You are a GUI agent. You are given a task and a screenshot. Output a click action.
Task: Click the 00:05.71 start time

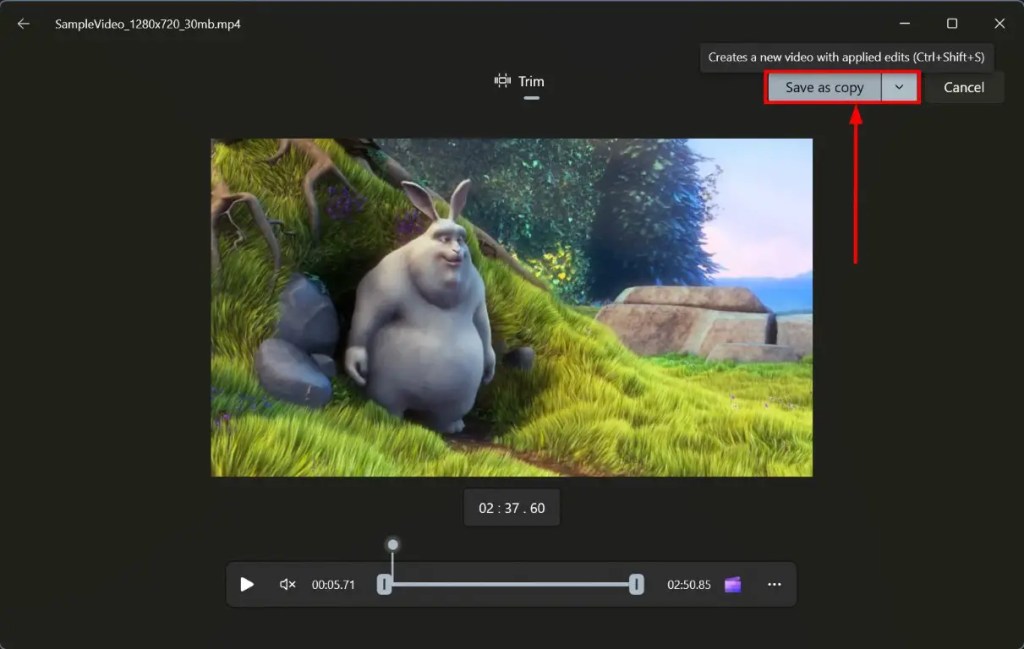click(333, 584)
